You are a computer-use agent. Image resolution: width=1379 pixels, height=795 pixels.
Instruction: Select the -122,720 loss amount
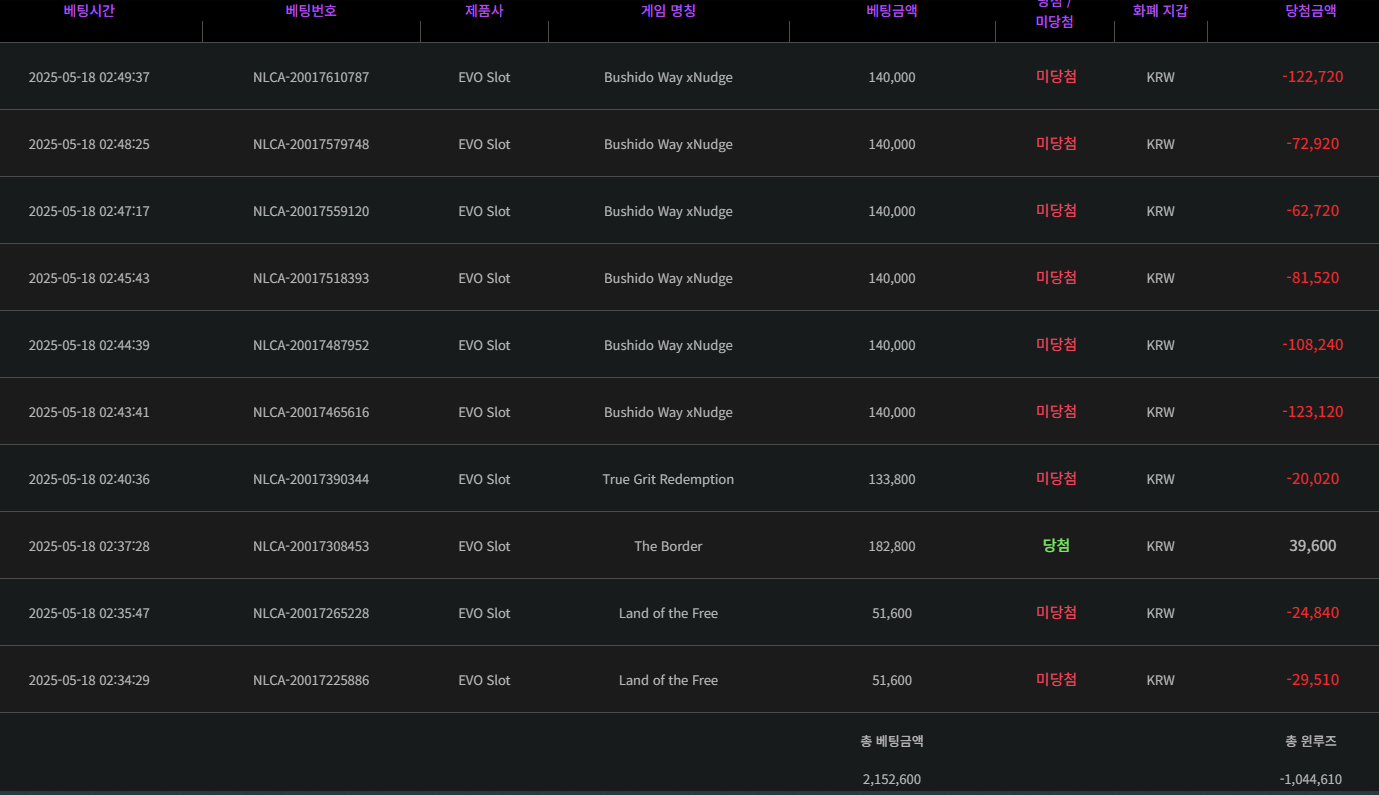click(1312, 77)
